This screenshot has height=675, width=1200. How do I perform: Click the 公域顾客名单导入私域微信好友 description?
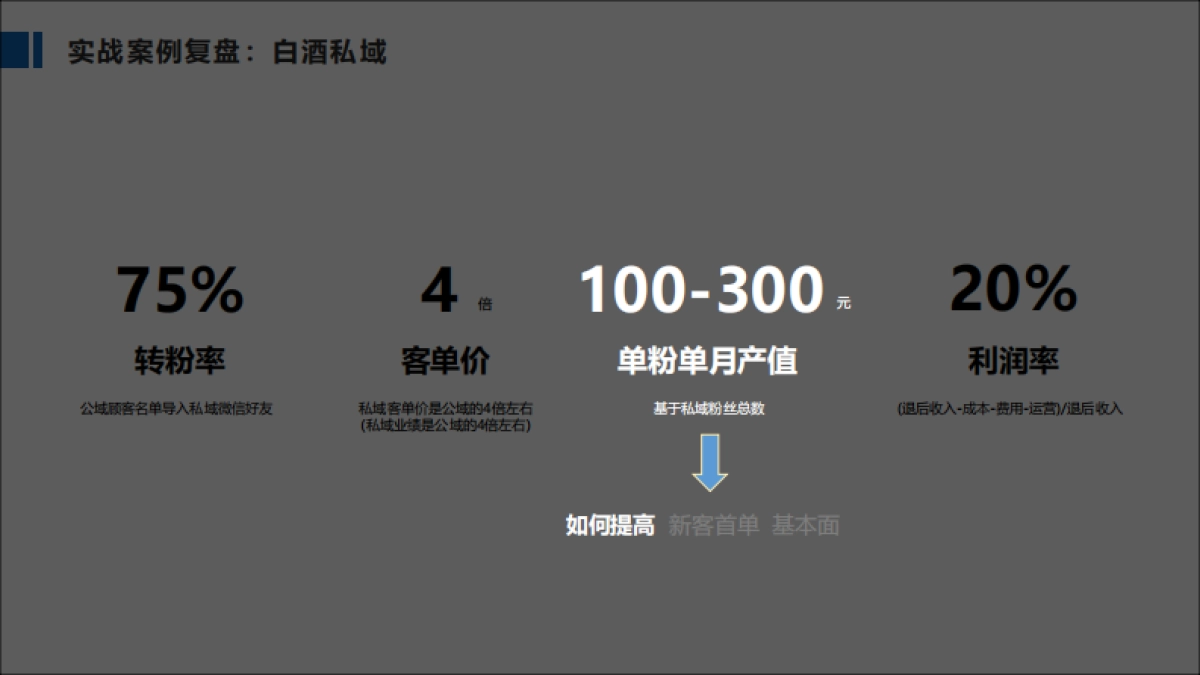click(176, 409)
